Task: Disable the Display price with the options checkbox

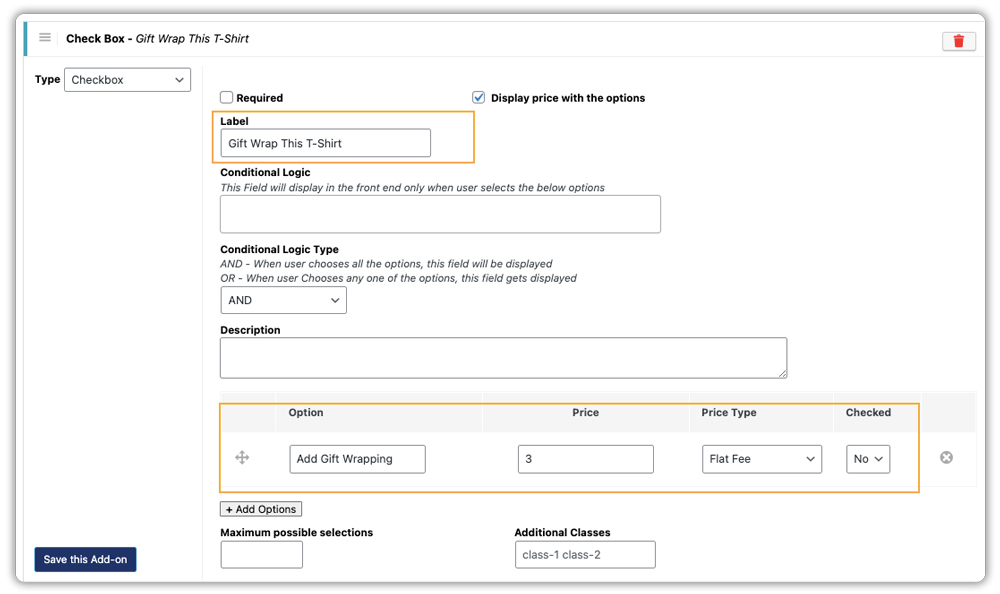Action: click(x=478, y=97)
